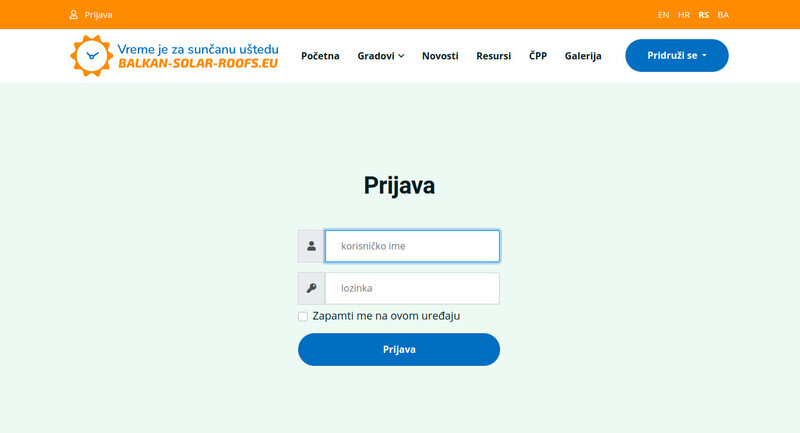Select the RS language option
The height and width of the screenshot is (433, 800).
(704, 15)
